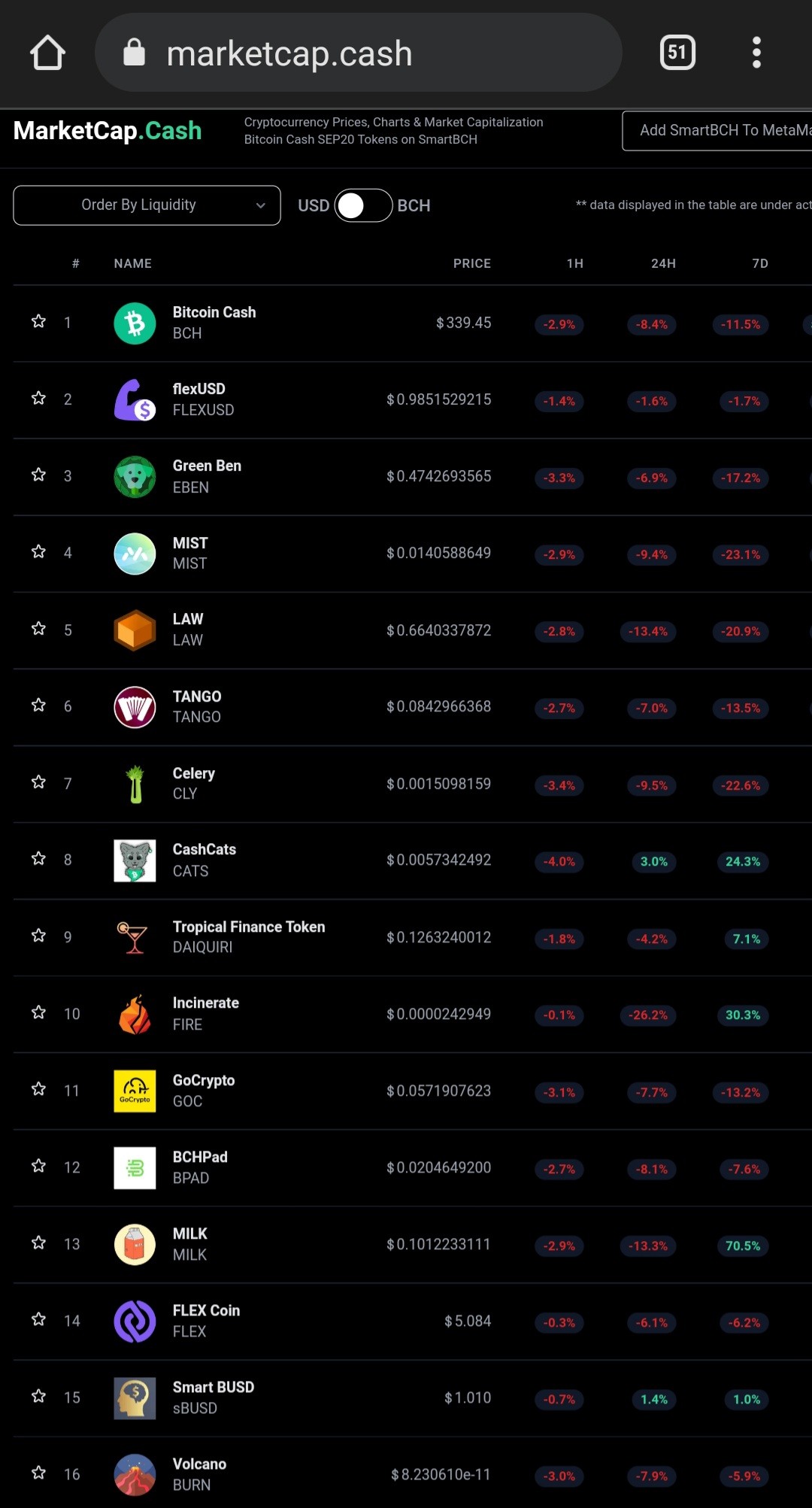The height and width of the screenshot is (1508, 812).
Task: Click the flexUSD purple arm logo
Action: tap(135, 400)
